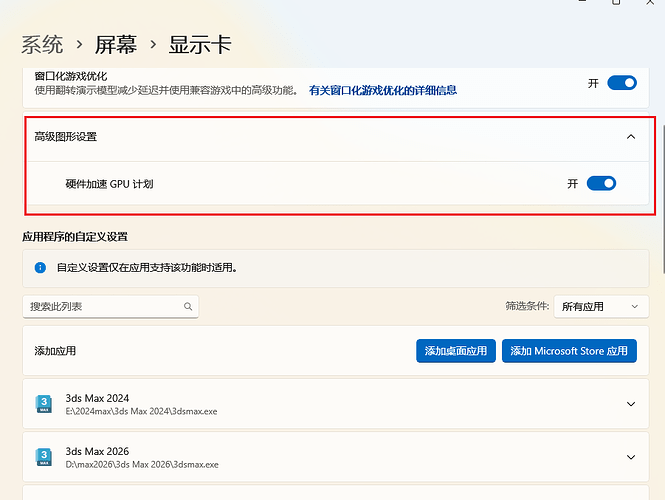Image resolution: width=665 pixels, height=500 pixels.
Task: Navigate to 屏幕 in the breadcrumb
Action: coord(115,45)
